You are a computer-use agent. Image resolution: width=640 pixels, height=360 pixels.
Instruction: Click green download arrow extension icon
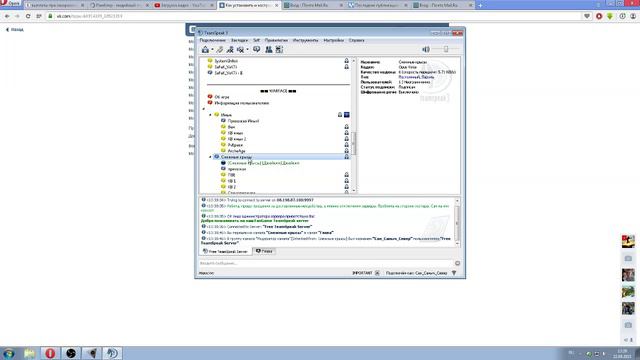tap(609, 16)
